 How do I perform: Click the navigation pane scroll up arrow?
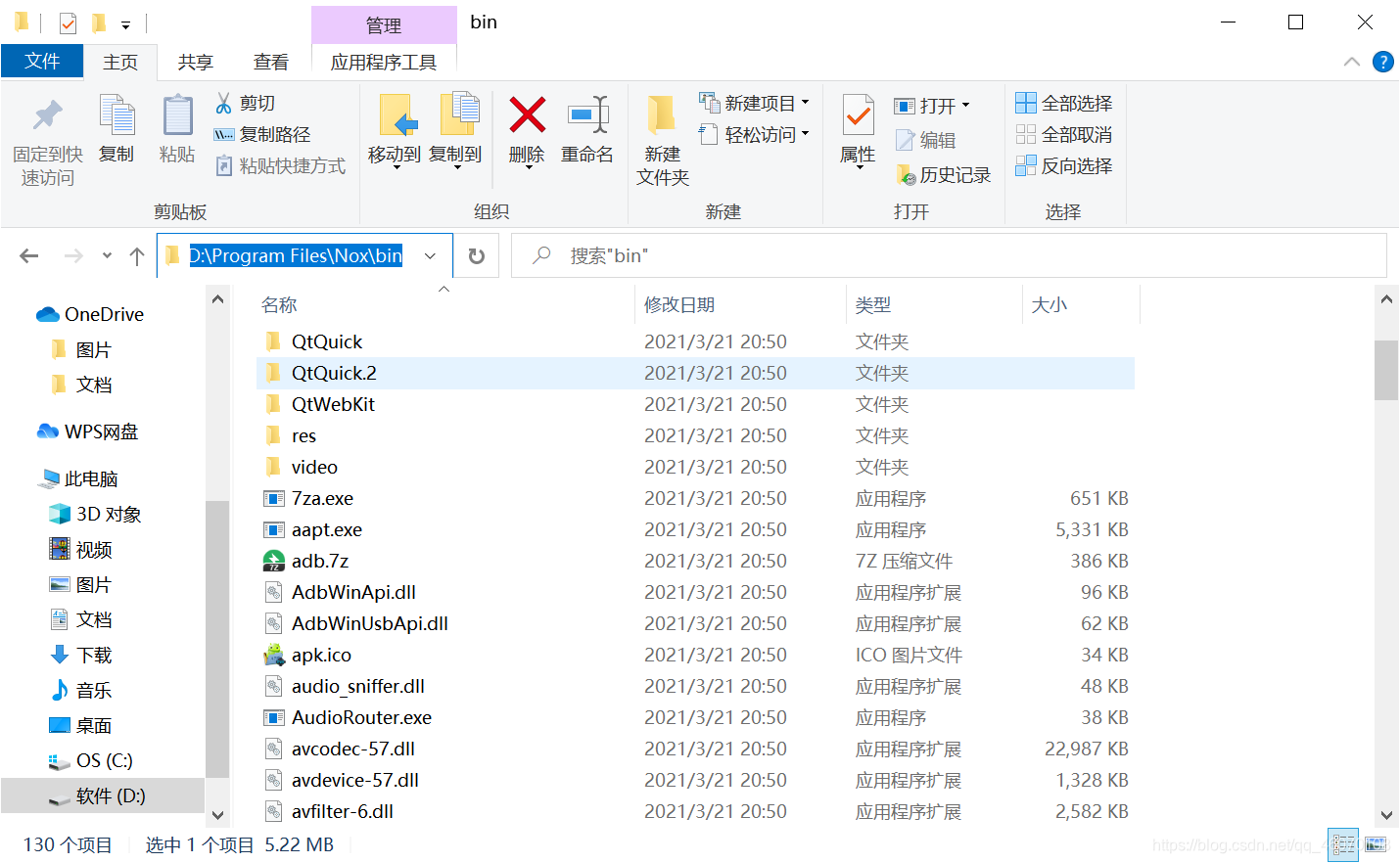[x=217, y=299]
